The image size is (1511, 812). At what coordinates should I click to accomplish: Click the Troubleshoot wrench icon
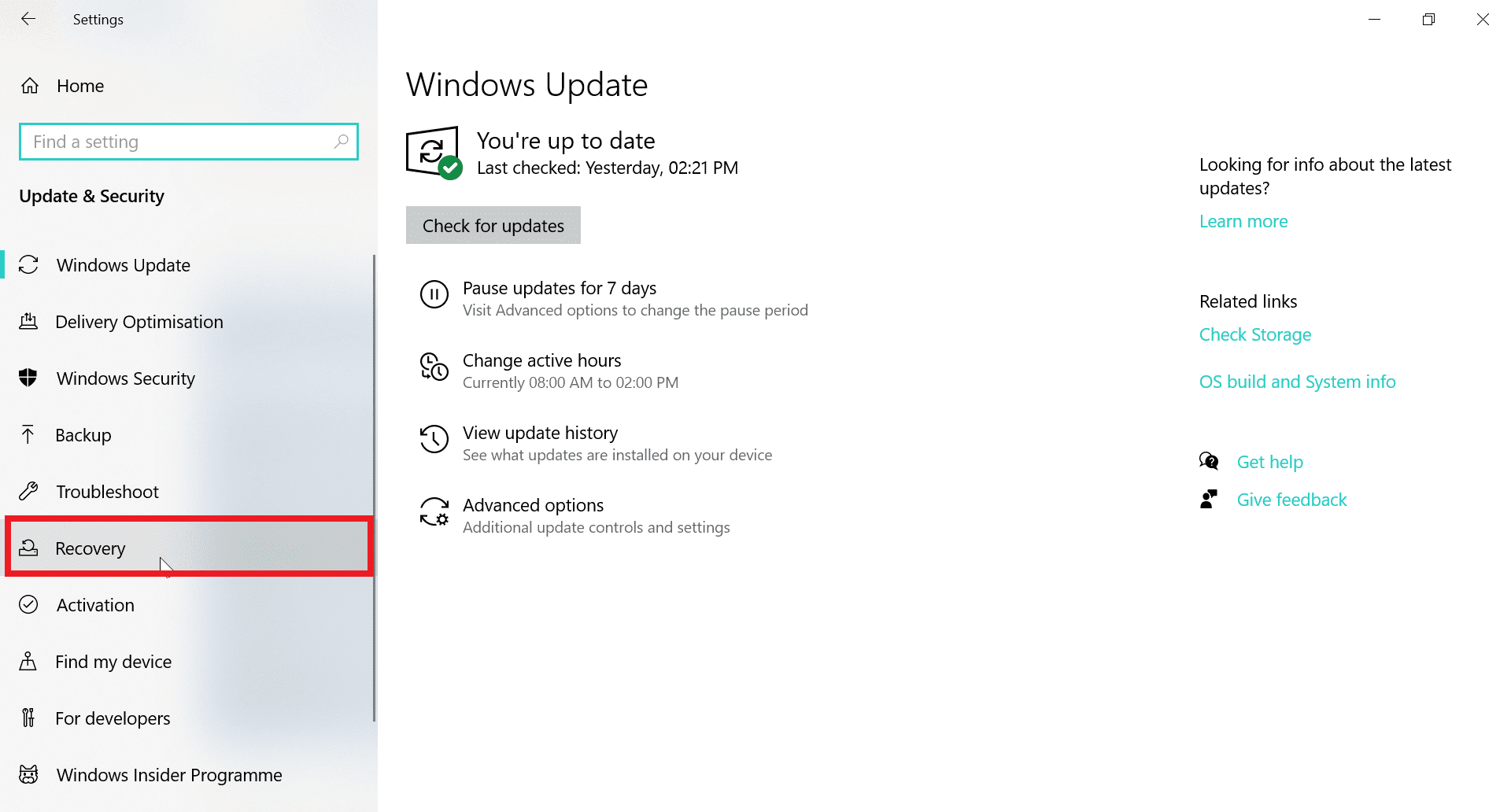tap(29, 491)
